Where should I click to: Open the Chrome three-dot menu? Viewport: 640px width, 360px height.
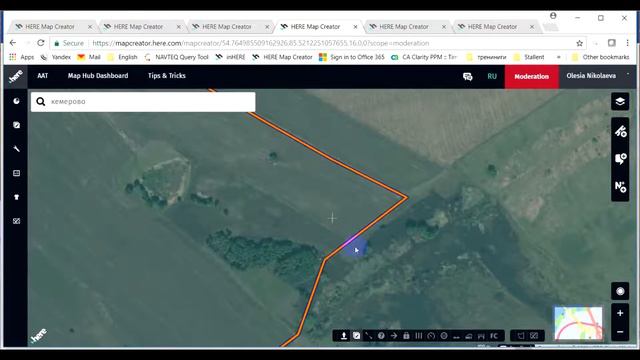627,43
